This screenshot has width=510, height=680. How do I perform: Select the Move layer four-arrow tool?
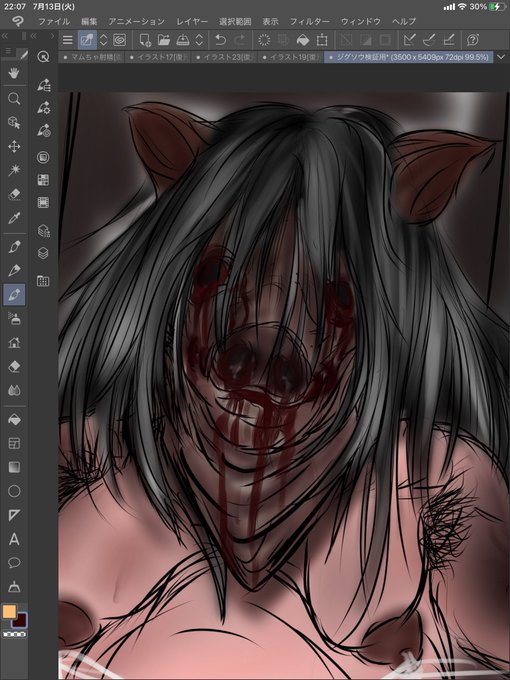[x=14, y=147]
